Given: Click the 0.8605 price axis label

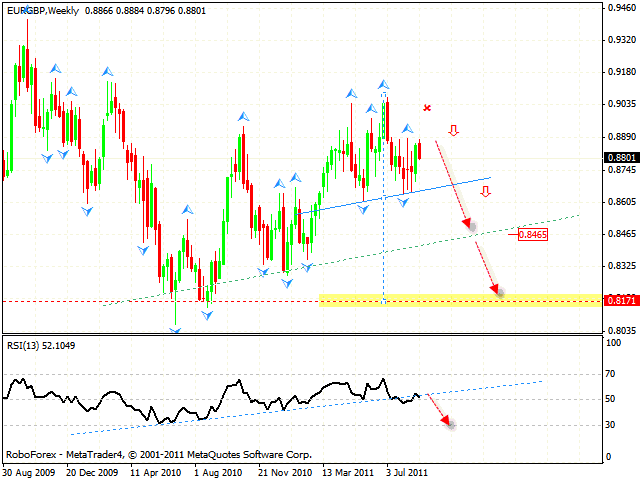Looking at the screenshot, I should [x=622, y=202].
